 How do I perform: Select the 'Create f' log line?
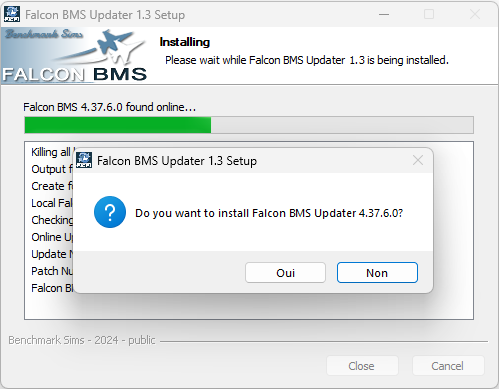52,186
